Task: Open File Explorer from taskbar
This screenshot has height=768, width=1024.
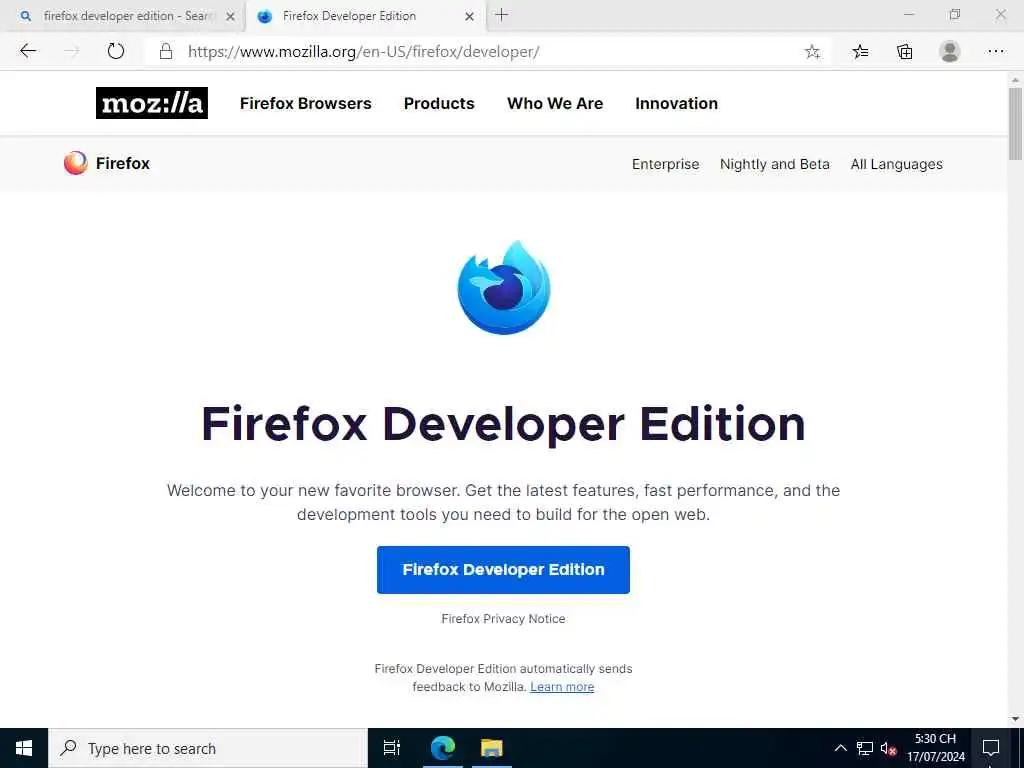Action: tap(492, 748)
